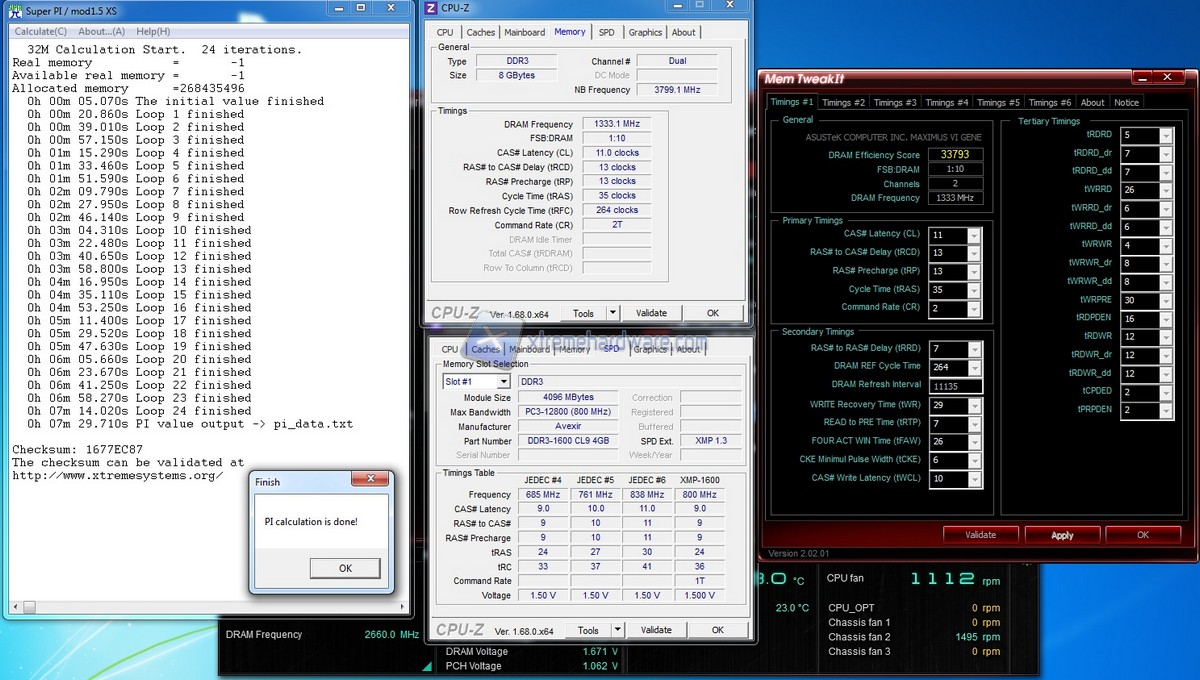Open the CAS# Latency (CL) dropdown in Mem TweakIt
The image size is (1200, 680).
click(974, 235)
